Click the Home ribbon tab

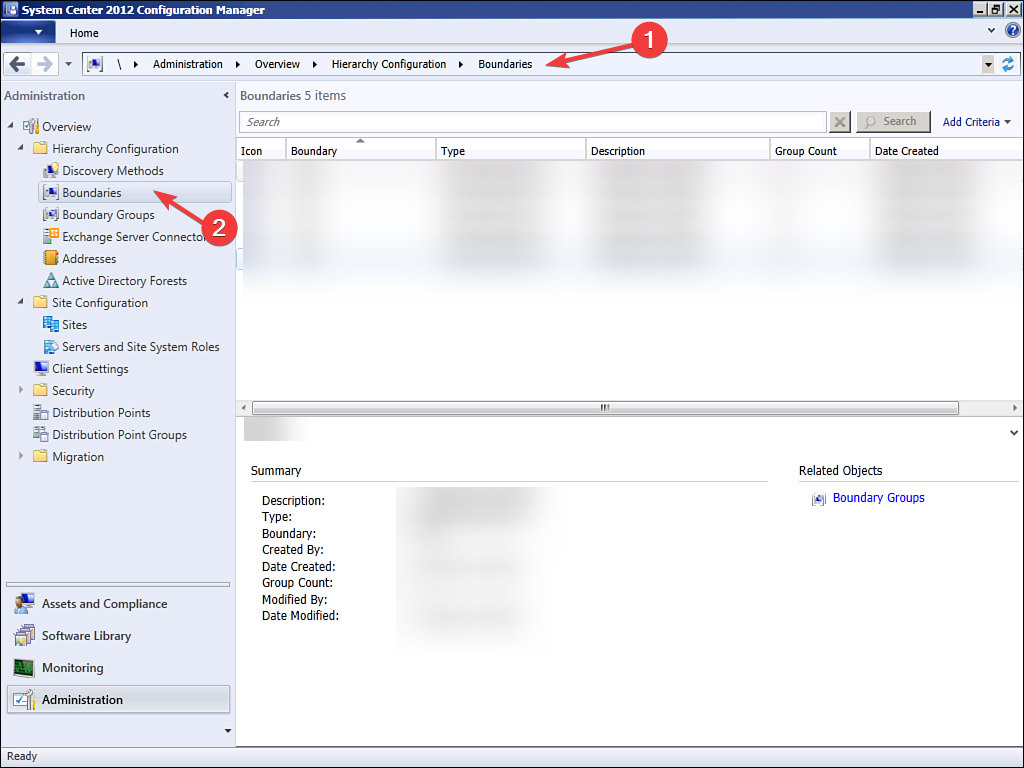[83, 32]
